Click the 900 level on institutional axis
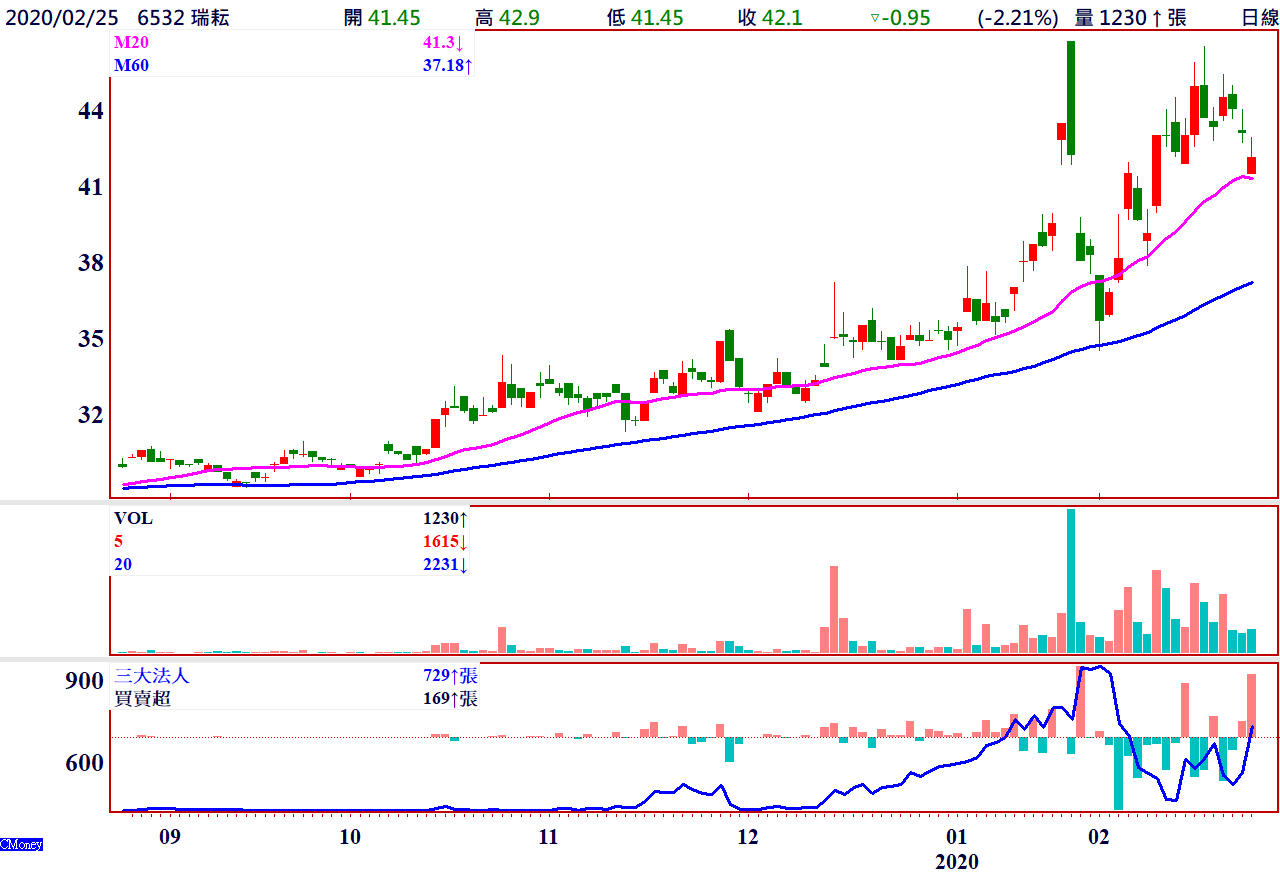This screenshot has height=874, width=1280. coord(84,681)
